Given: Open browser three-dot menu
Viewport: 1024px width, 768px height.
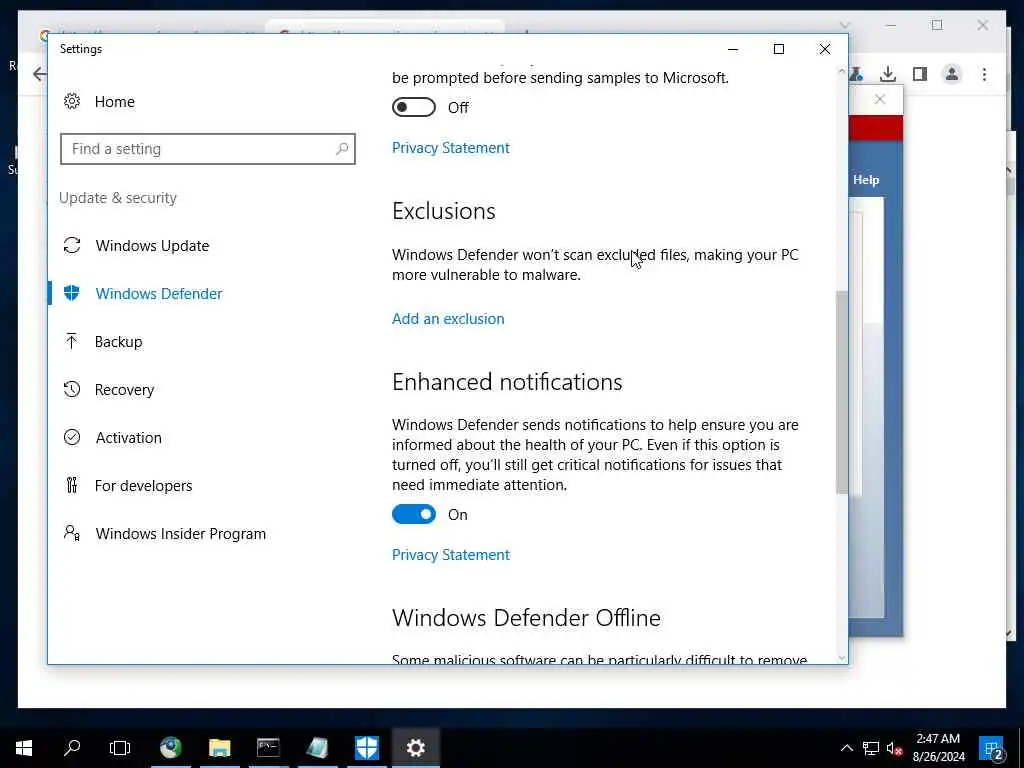Looking at the screenshot, I should point(984,74).
